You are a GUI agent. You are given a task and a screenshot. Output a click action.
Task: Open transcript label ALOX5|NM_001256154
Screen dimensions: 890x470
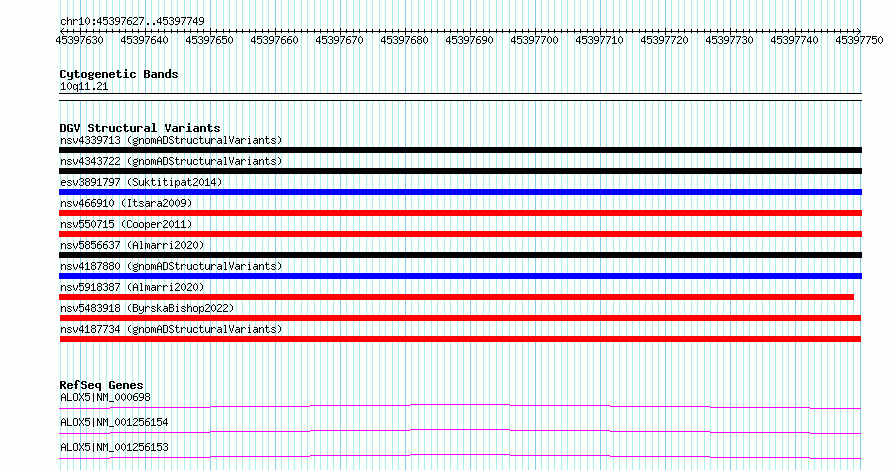pyautogui.click(x=114, y=422)
